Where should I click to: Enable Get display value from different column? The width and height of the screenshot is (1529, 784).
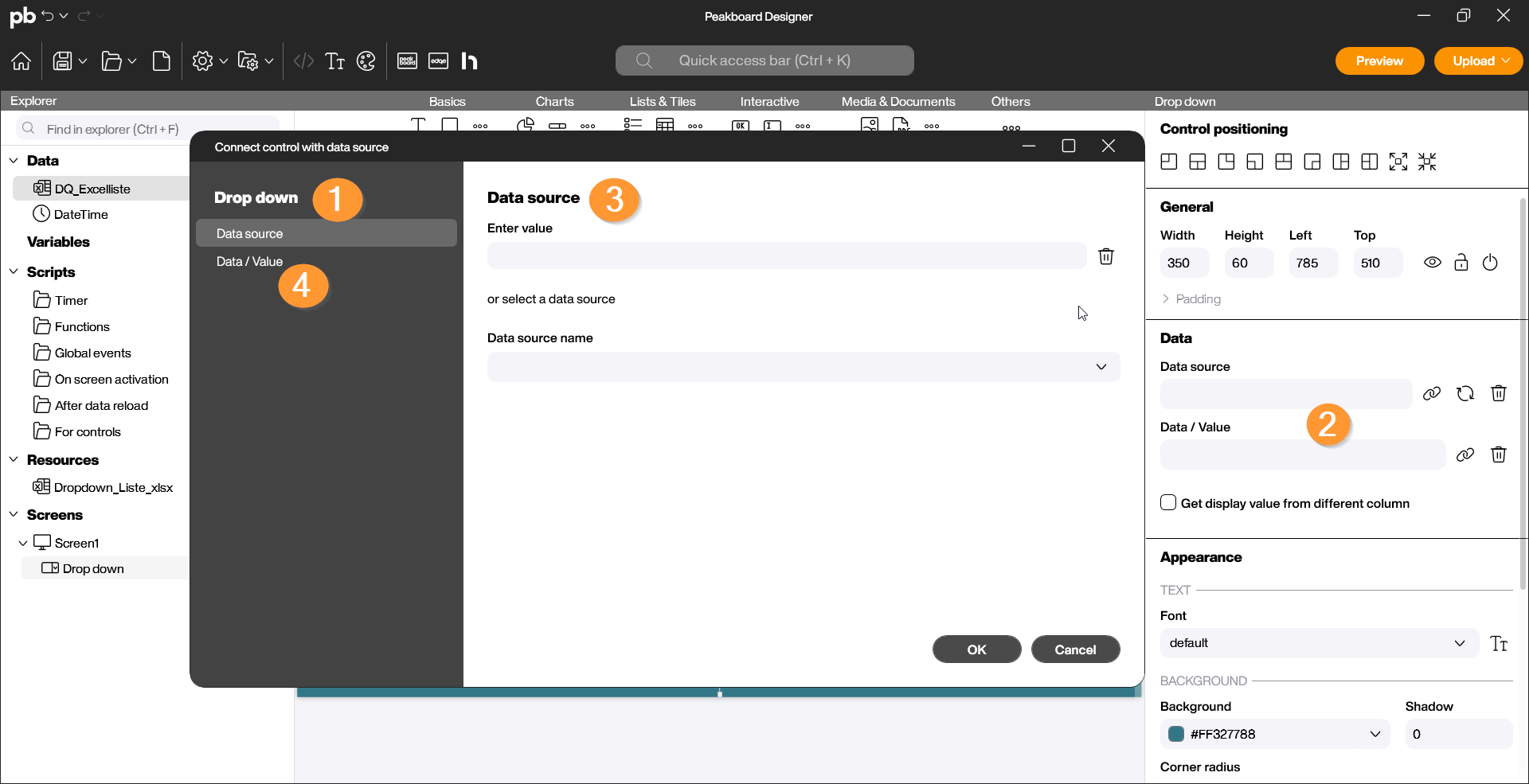1168,503
